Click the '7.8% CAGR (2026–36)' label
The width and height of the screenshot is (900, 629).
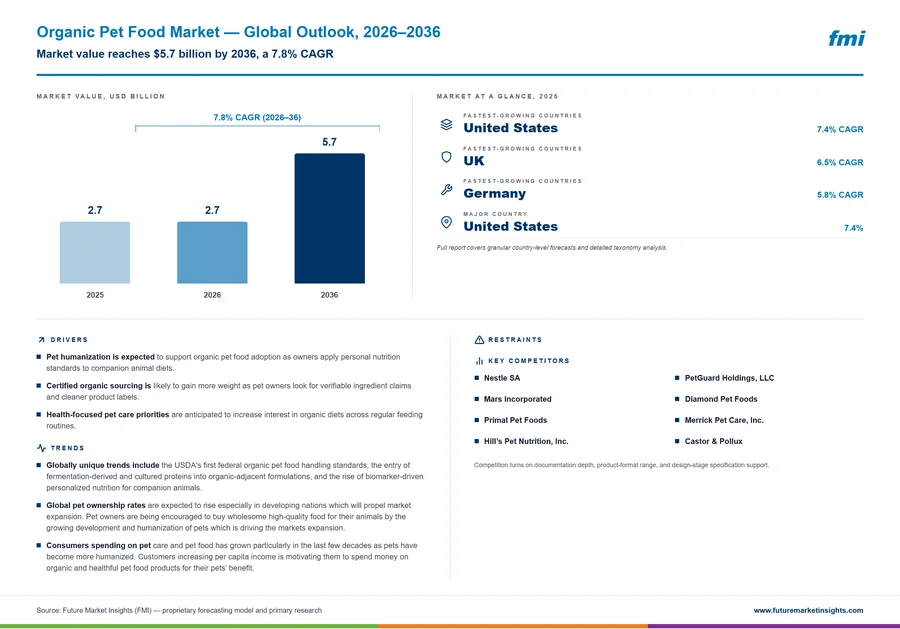257,117
